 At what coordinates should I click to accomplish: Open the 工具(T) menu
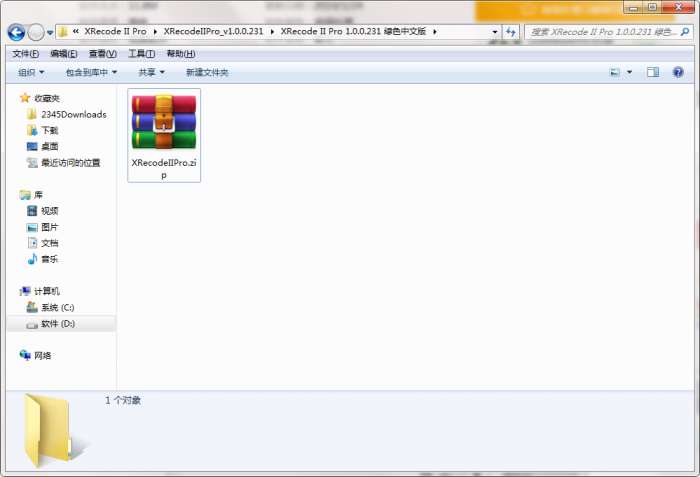[142, 54]
